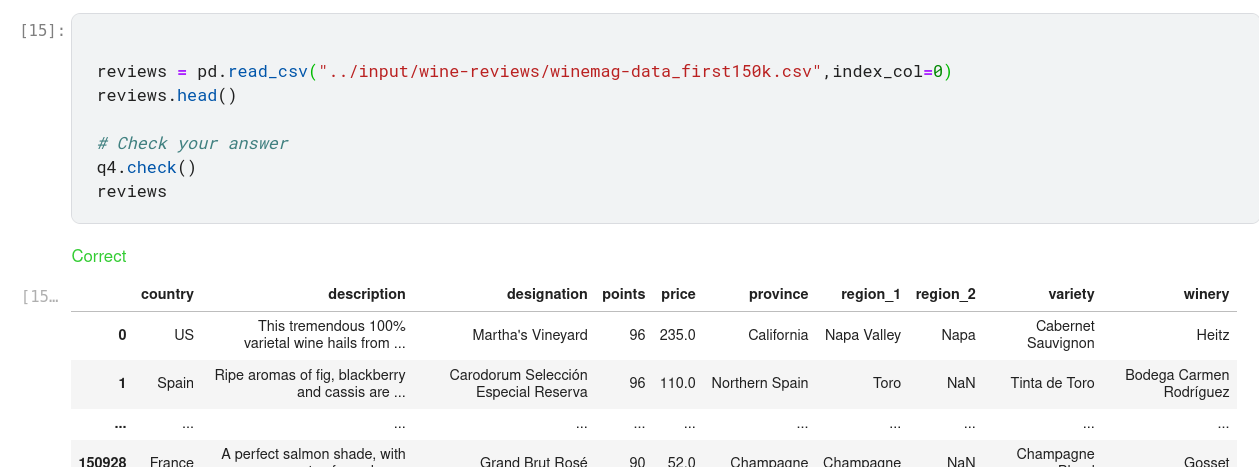
Task: Click the 'designation' column header
Action: pyautogui.click(x=547, y=294)
